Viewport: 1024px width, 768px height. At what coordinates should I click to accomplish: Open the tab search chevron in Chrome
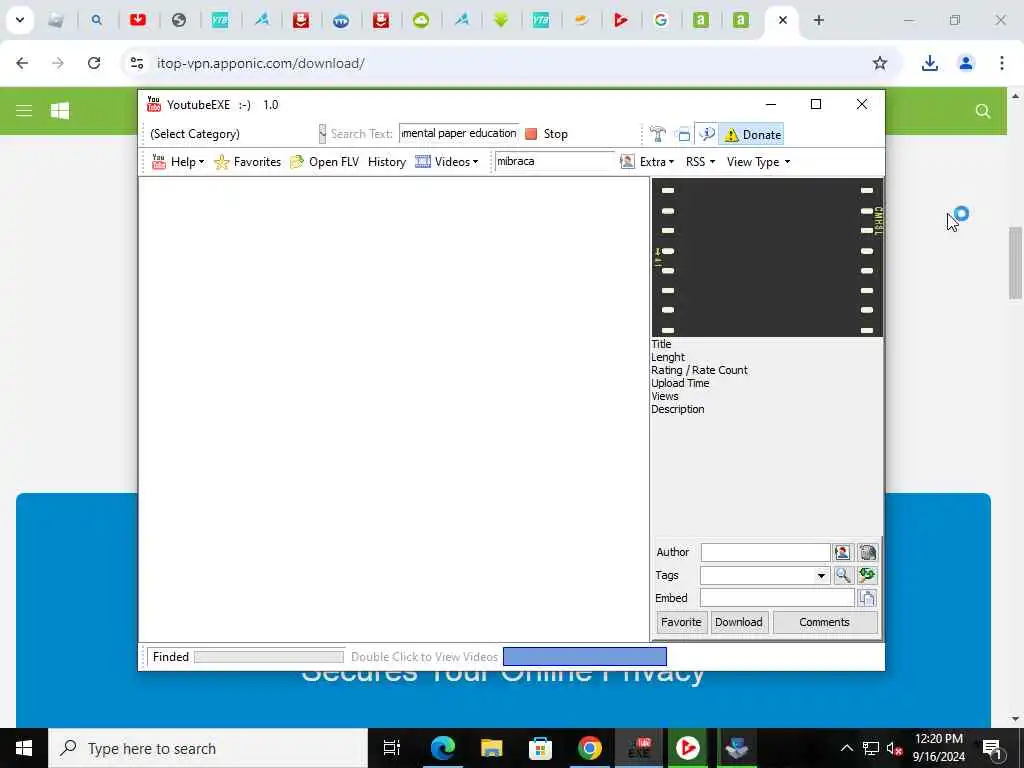[x=20, y=20]
